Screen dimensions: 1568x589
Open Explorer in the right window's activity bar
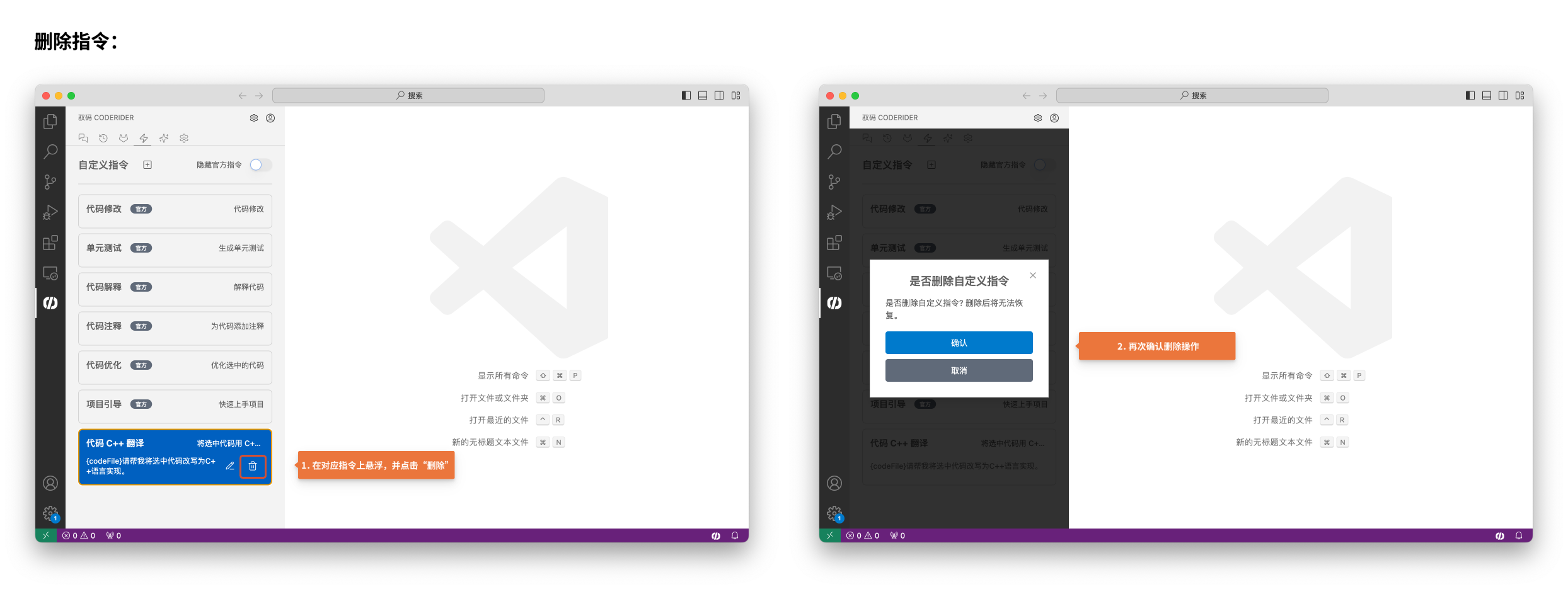[834, 121]
